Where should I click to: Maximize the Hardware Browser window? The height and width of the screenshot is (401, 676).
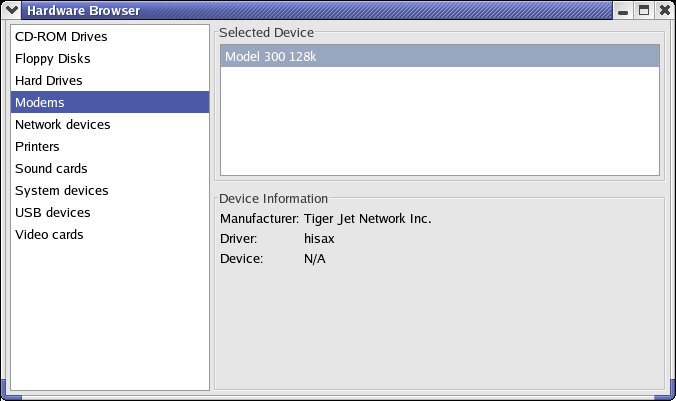click(644, 10)
